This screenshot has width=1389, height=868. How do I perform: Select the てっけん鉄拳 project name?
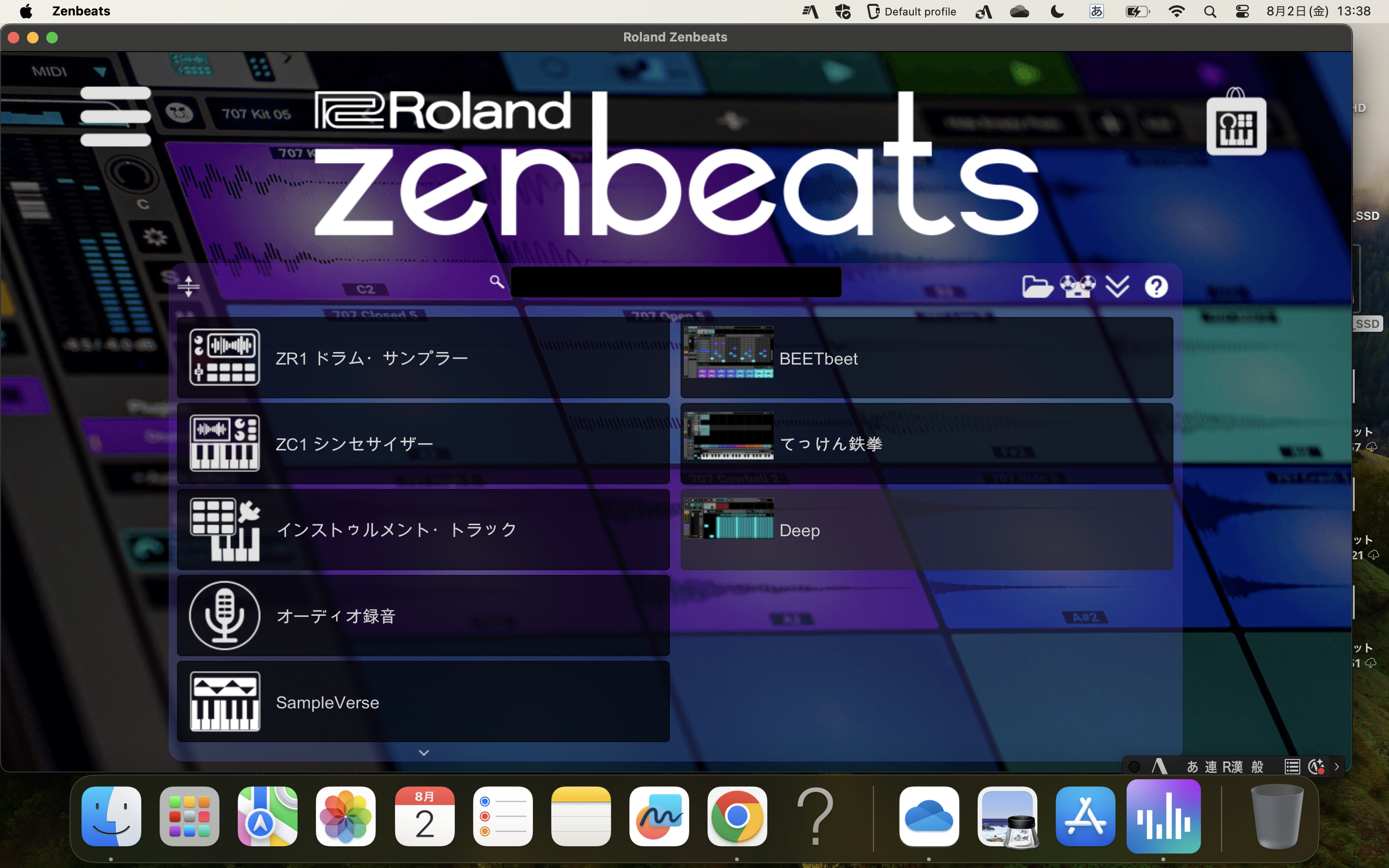click(x=831, y=444)
